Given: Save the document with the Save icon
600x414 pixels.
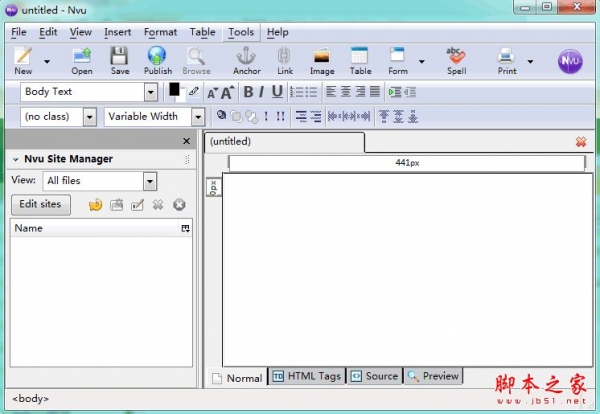Looking at the screenshot, I should point(120,60).
